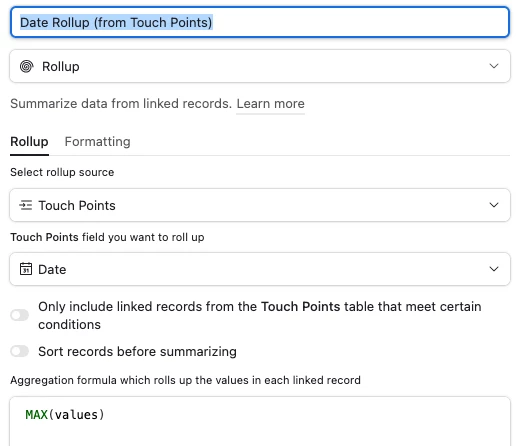Screen dimensions: 520x446
Task: Click the word 'values' in the formula
Action: click(76, 415)
